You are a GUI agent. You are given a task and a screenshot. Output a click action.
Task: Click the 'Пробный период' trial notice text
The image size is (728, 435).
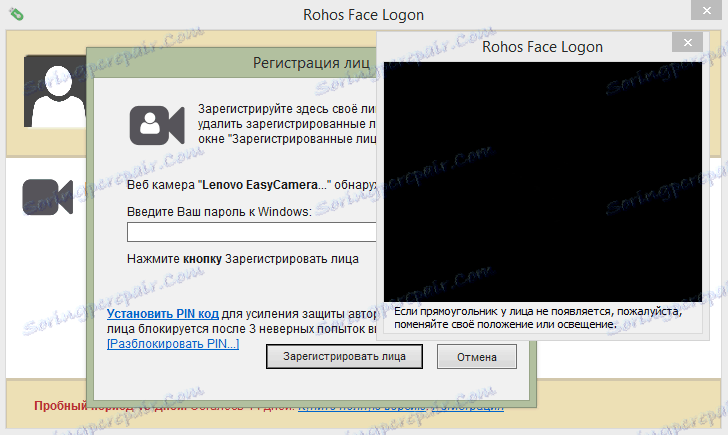[60, 406]
